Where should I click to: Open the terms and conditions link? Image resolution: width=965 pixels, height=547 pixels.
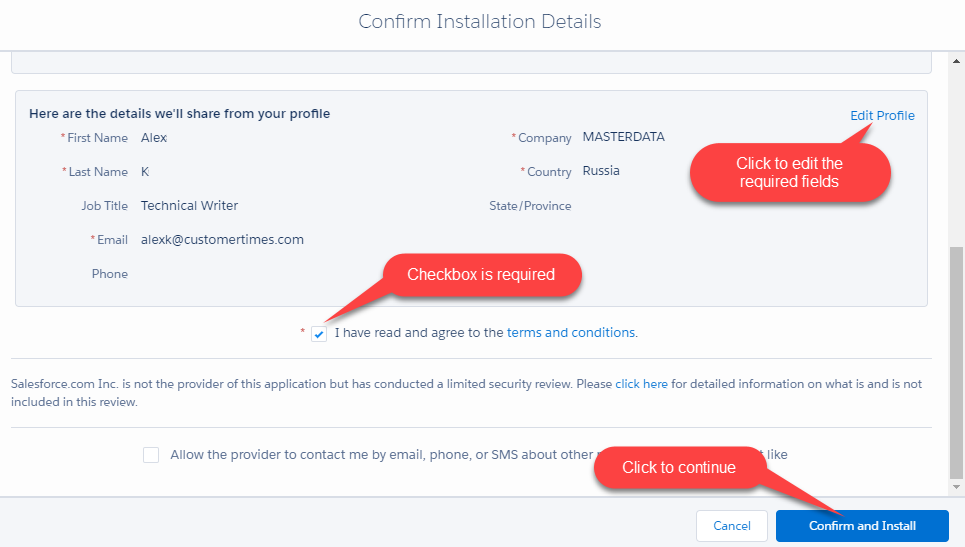click(x=571, y=333)
